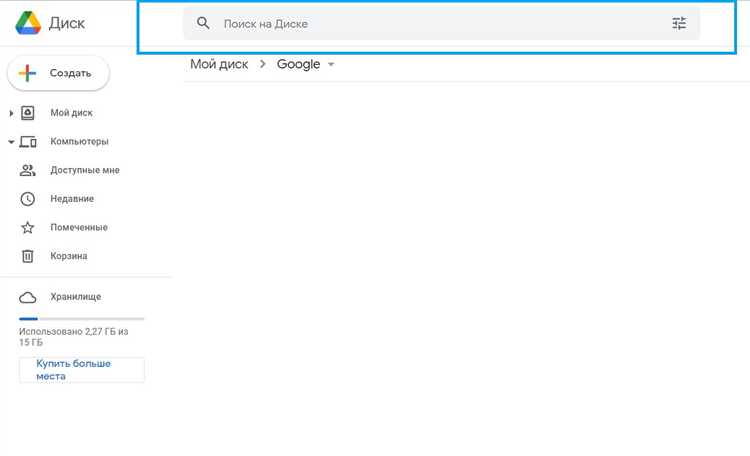The width and height of the screenshot is (750, 456).
Task: Click the Компьютеры devices icon
Action: tap(28, 142)
